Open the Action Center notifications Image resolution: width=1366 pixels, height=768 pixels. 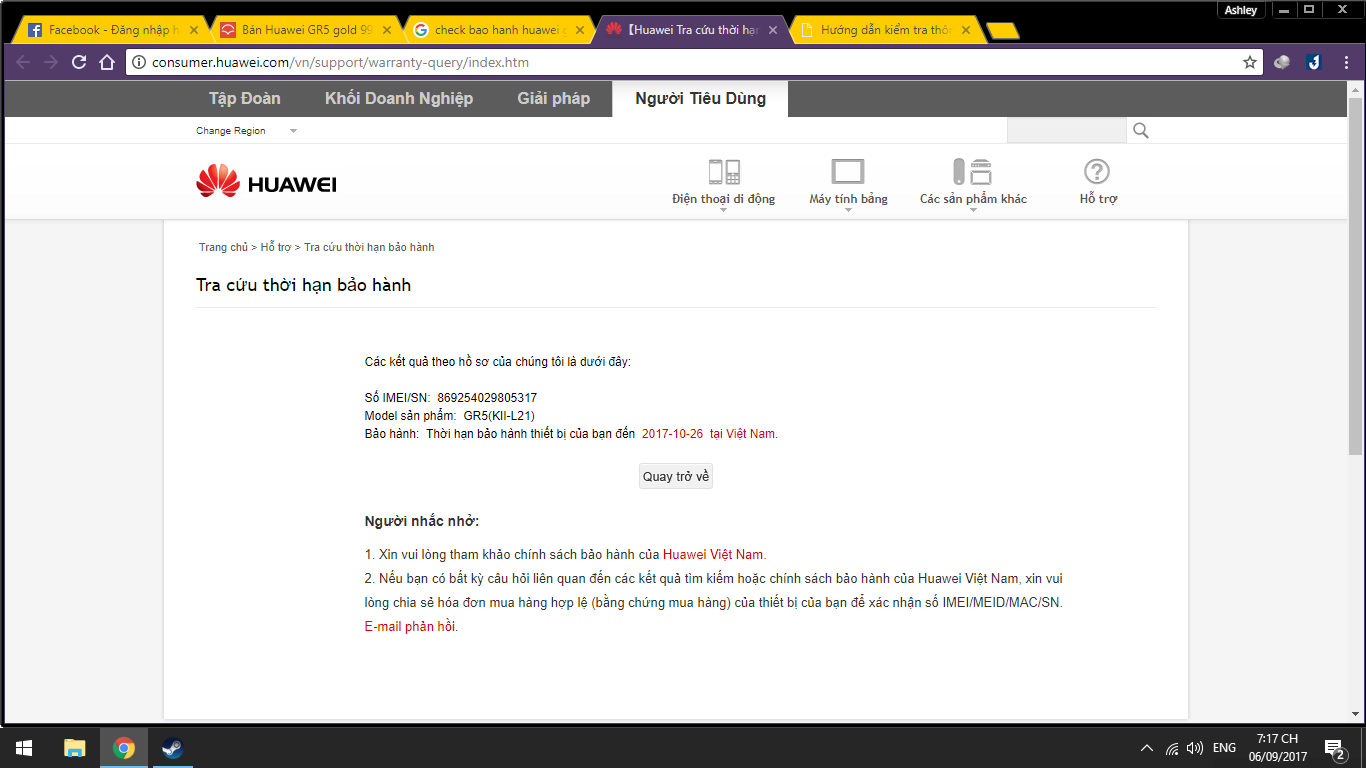1334,747
